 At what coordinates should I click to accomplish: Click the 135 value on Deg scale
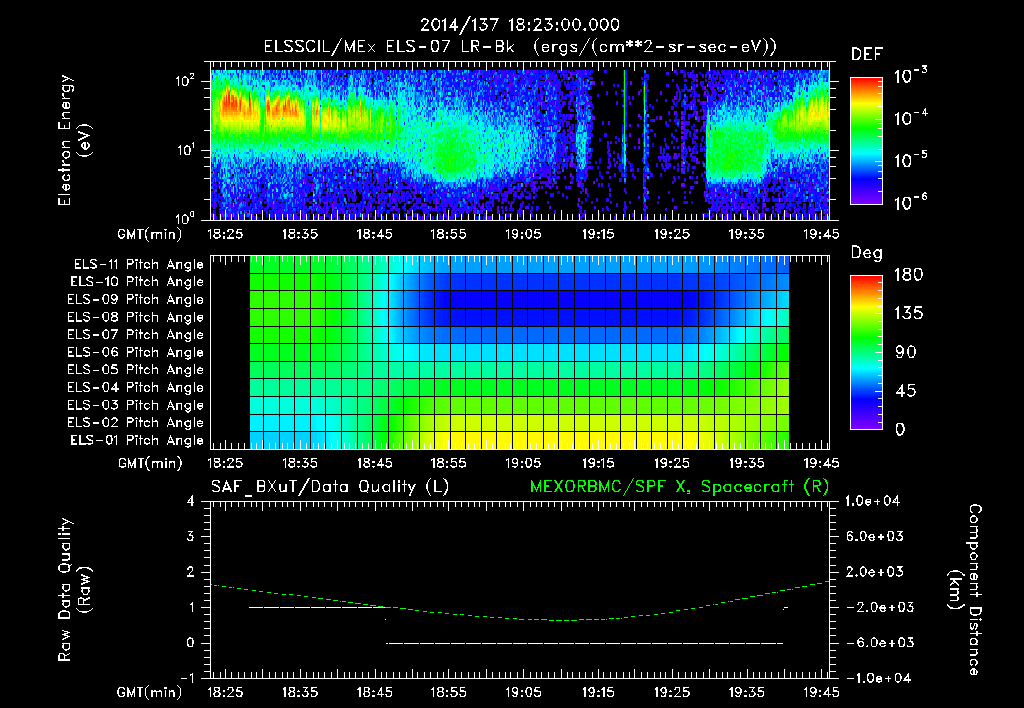(x=908, y=314)
